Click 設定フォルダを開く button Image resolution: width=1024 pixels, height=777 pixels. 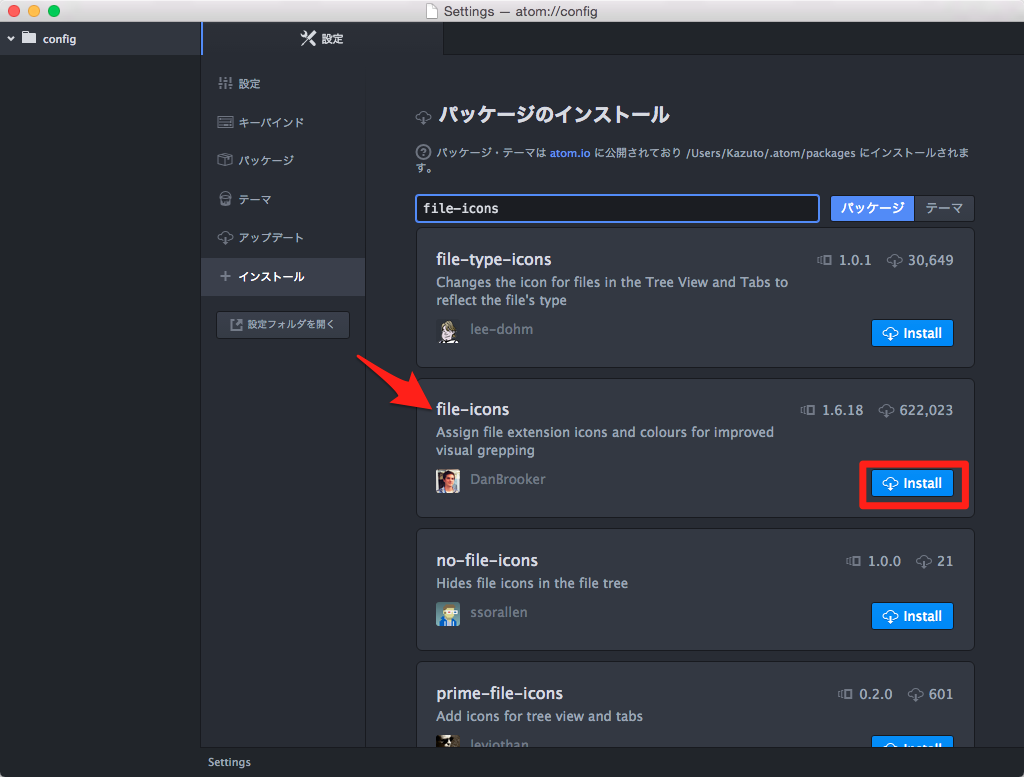tap(283, 325)
